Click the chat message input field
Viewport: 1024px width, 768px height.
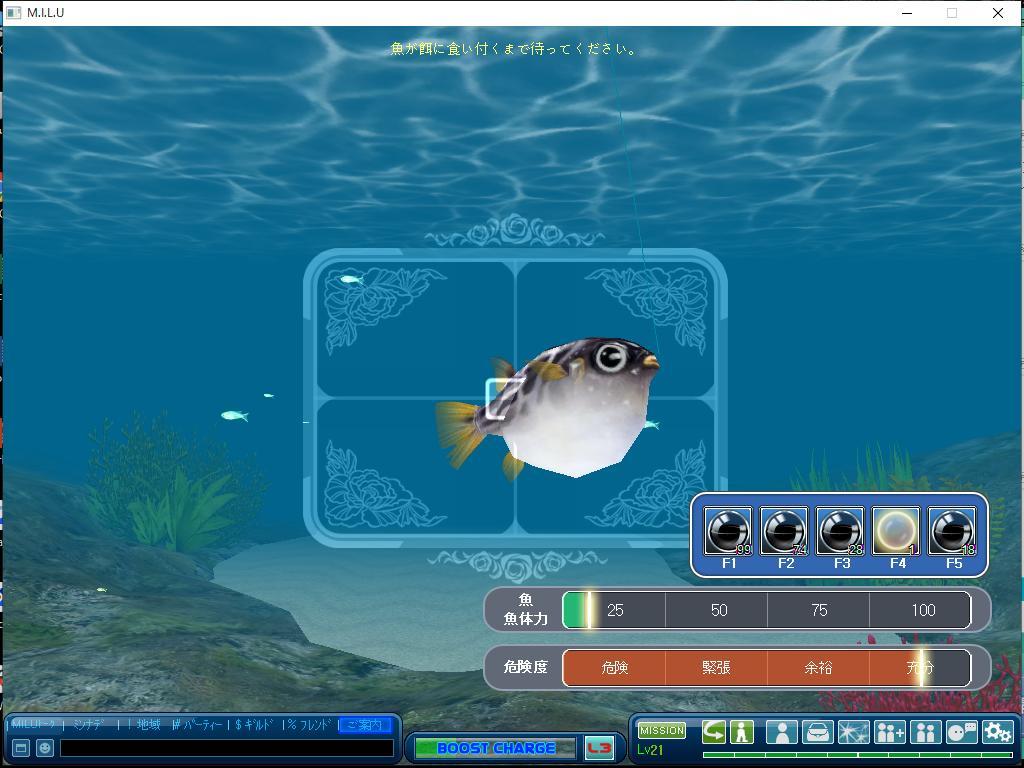tap(227, 748)
